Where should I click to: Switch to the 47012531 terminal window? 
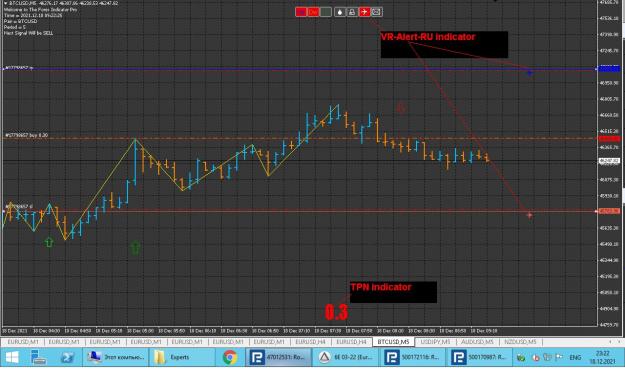coord(278,357)
